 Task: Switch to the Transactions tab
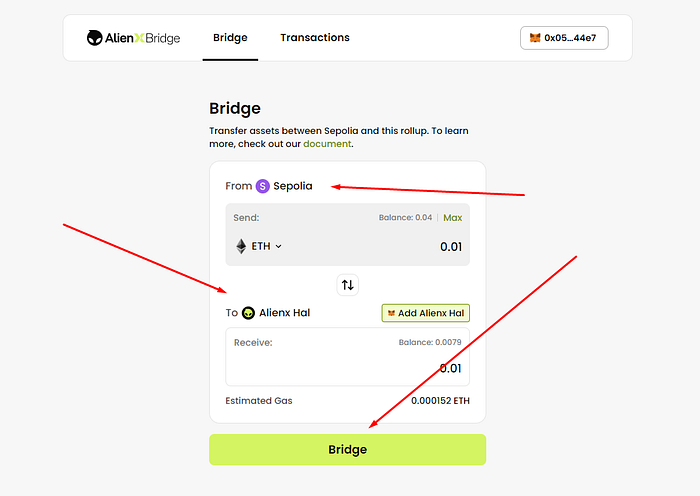tap(315, 38)
